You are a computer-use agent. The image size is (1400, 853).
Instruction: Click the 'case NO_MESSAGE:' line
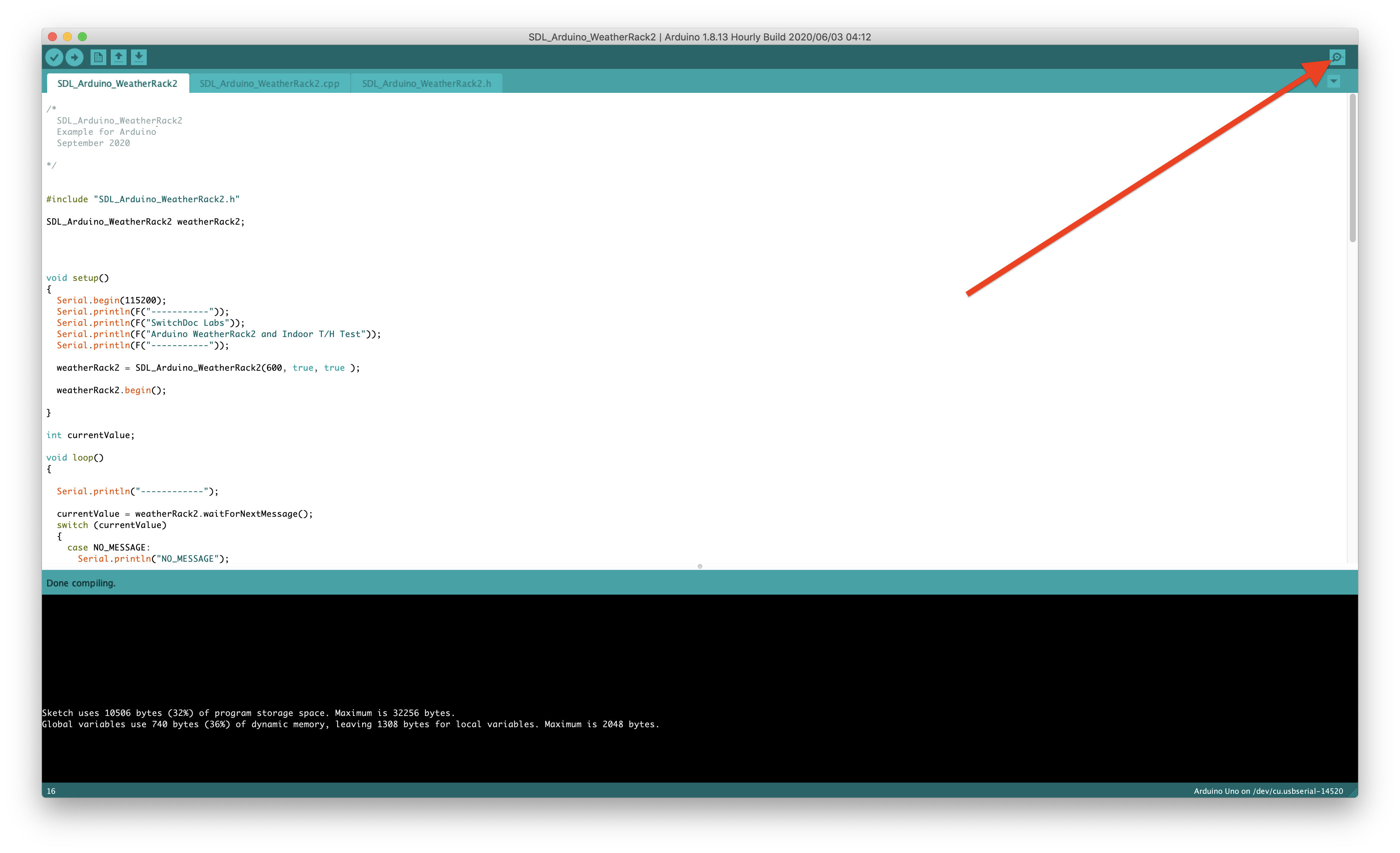[x=109, y=547]
